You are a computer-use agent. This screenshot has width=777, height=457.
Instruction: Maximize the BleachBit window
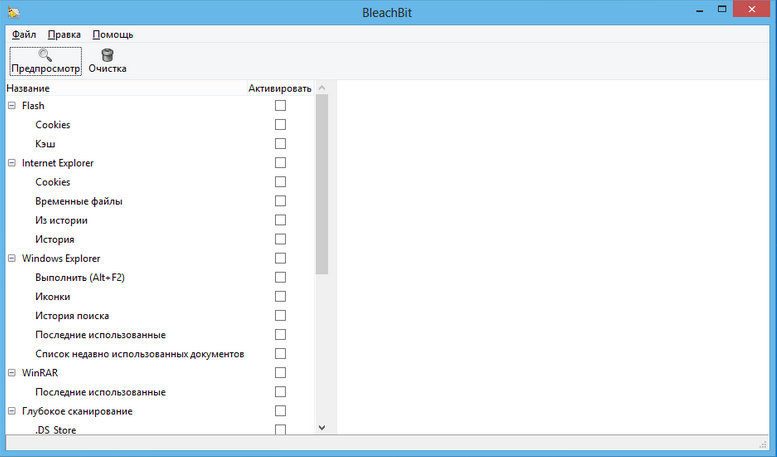(722, 9)
